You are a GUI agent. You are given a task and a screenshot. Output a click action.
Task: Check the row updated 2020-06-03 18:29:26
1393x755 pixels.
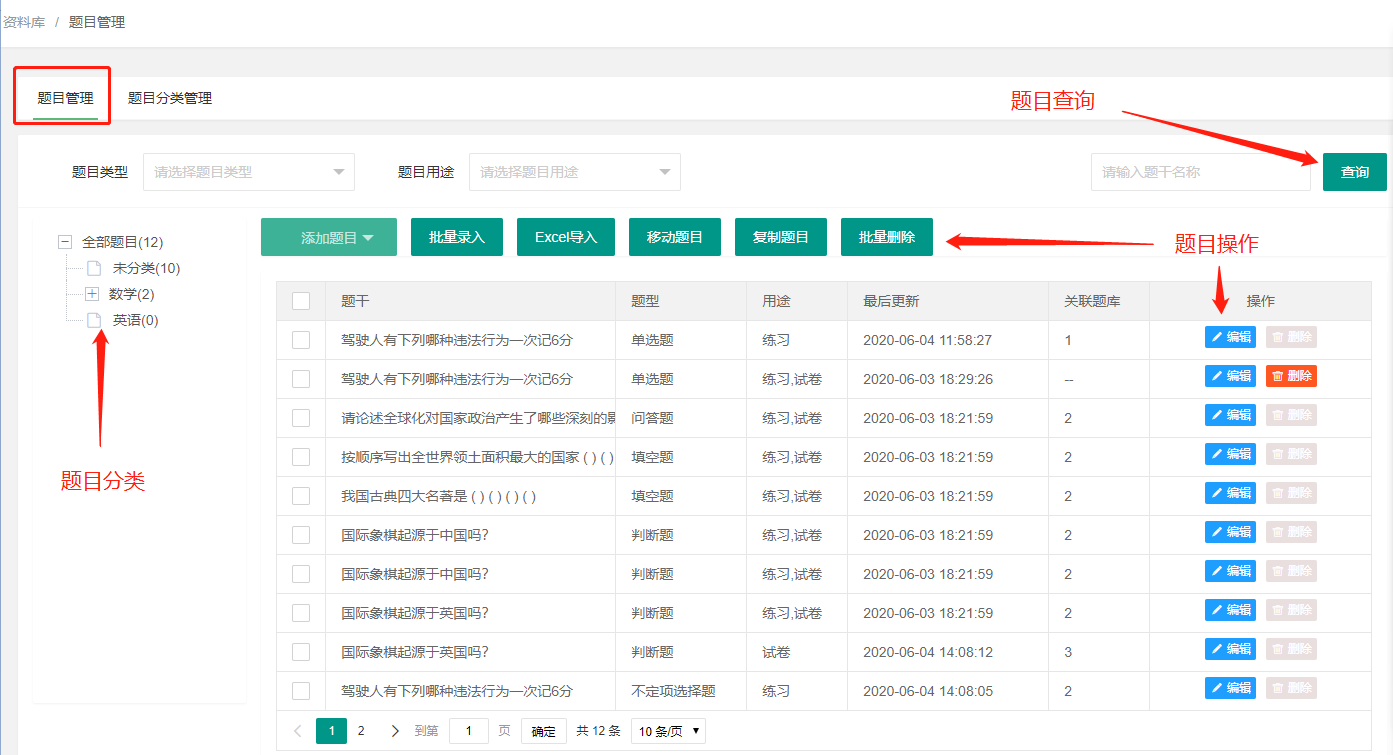click(301, 379)
